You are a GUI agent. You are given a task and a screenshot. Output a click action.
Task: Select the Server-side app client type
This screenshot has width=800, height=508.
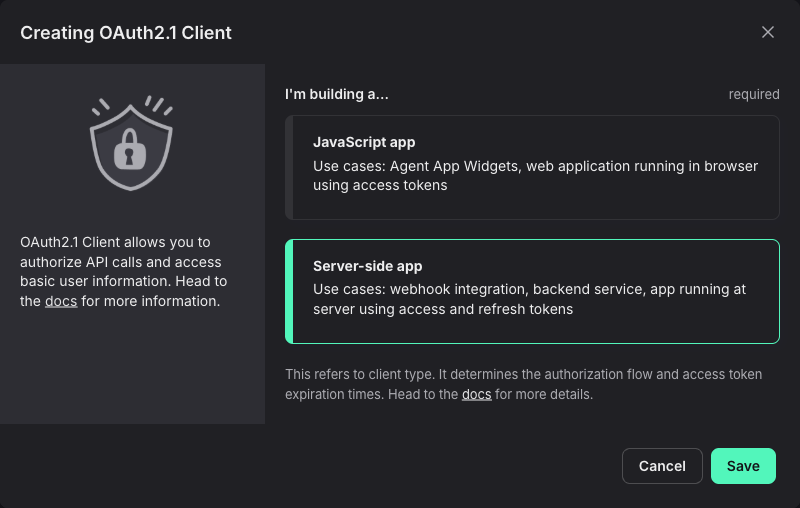(x=532, y=291)
